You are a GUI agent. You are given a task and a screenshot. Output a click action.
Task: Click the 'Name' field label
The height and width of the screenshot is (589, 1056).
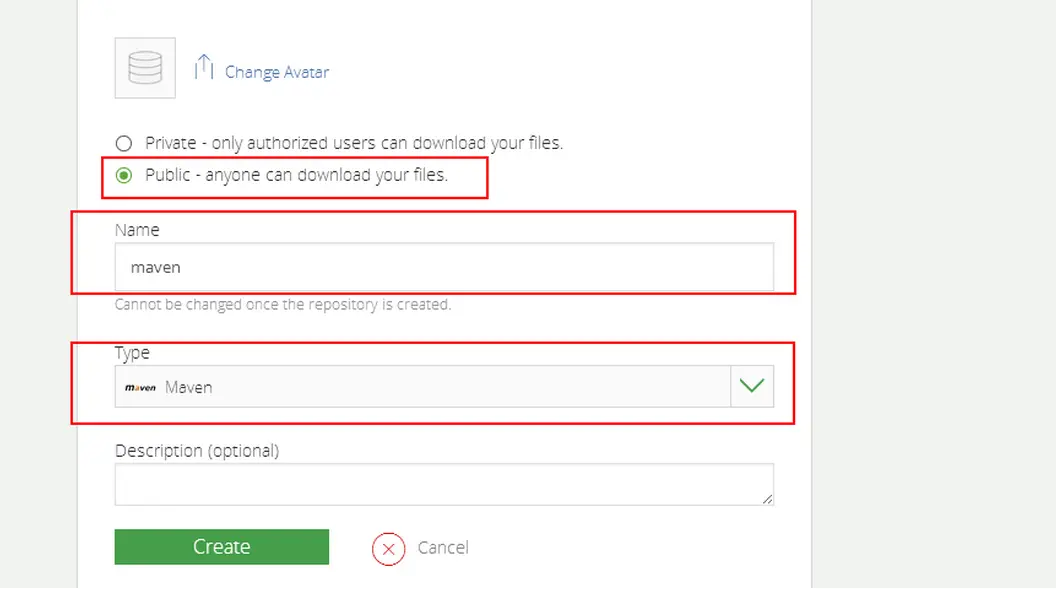137,230
